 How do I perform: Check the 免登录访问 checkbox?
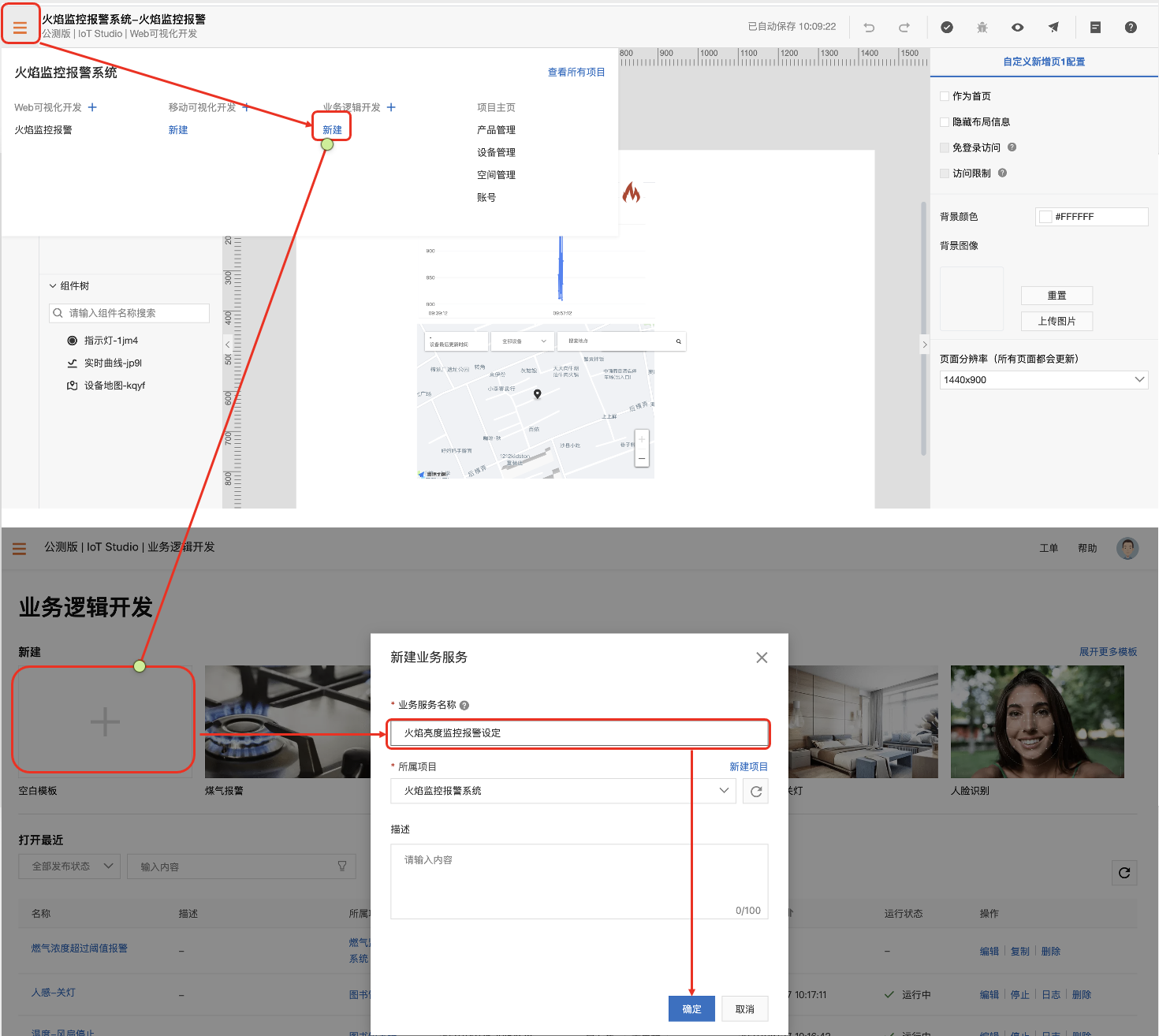click(x=945, y=147)
